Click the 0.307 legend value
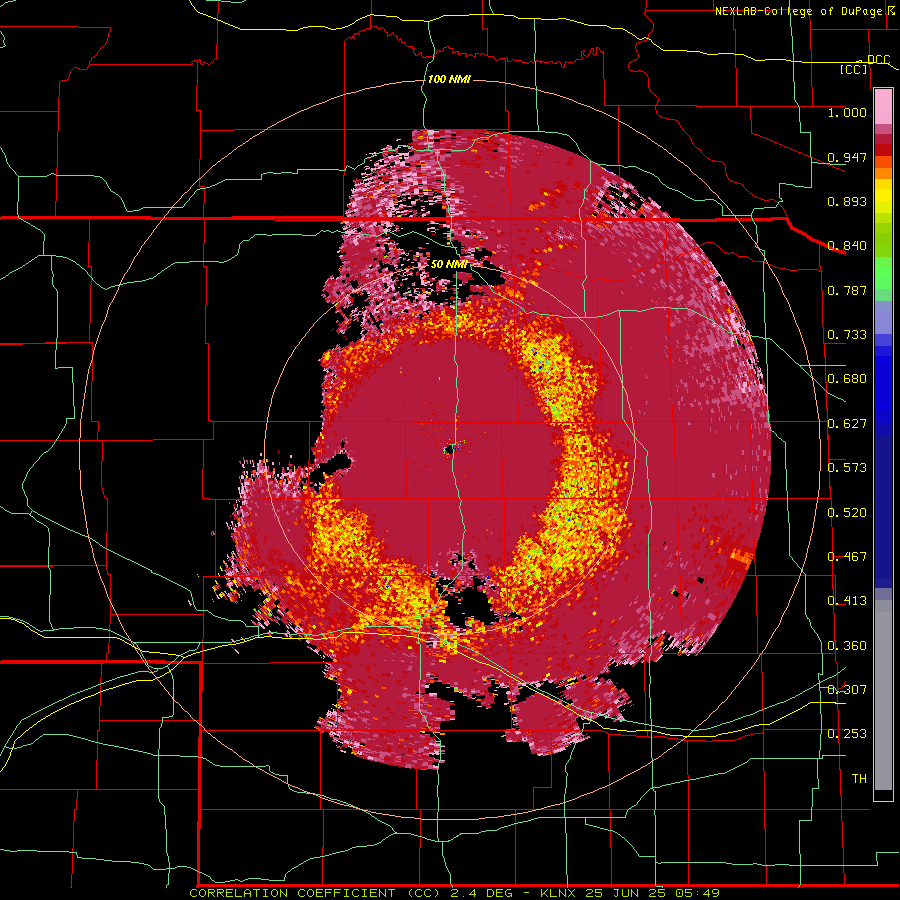Screen dimensions: 900x900 [x=847, y=689]
